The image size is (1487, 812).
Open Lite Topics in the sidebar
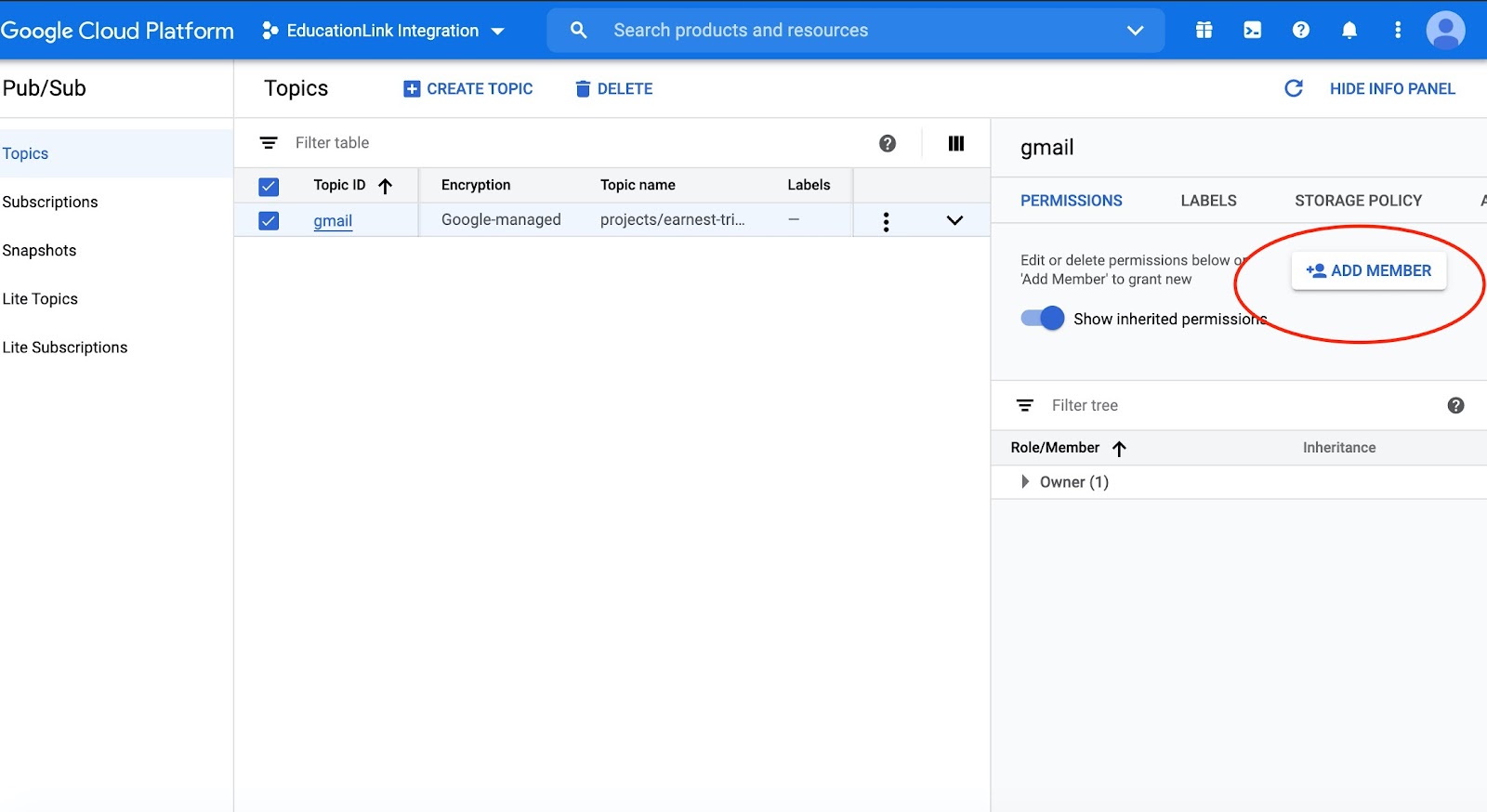tap(116, 298)
